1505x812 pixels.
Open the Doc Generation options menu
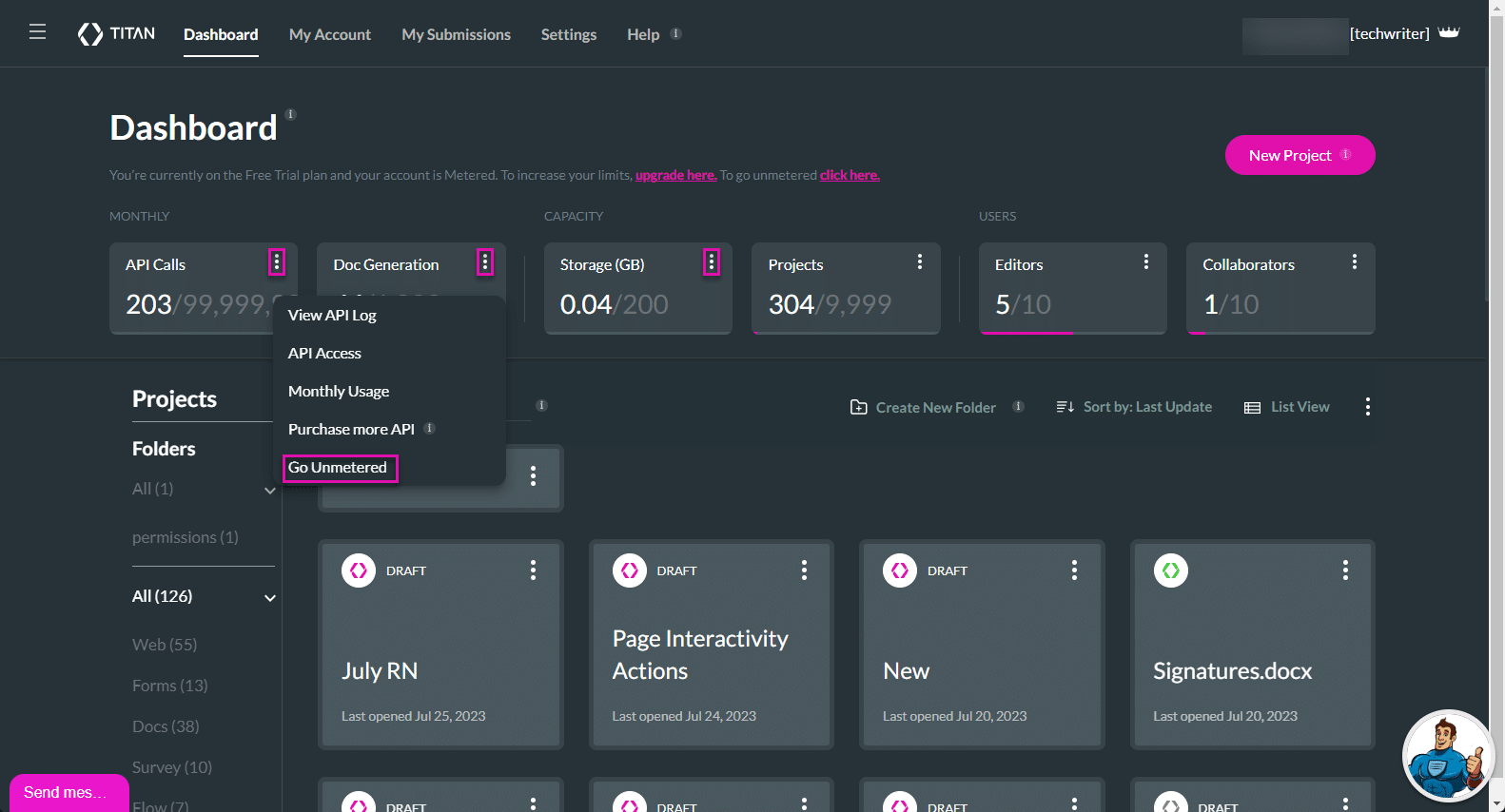pyautogui.click(x=485, y=262)
